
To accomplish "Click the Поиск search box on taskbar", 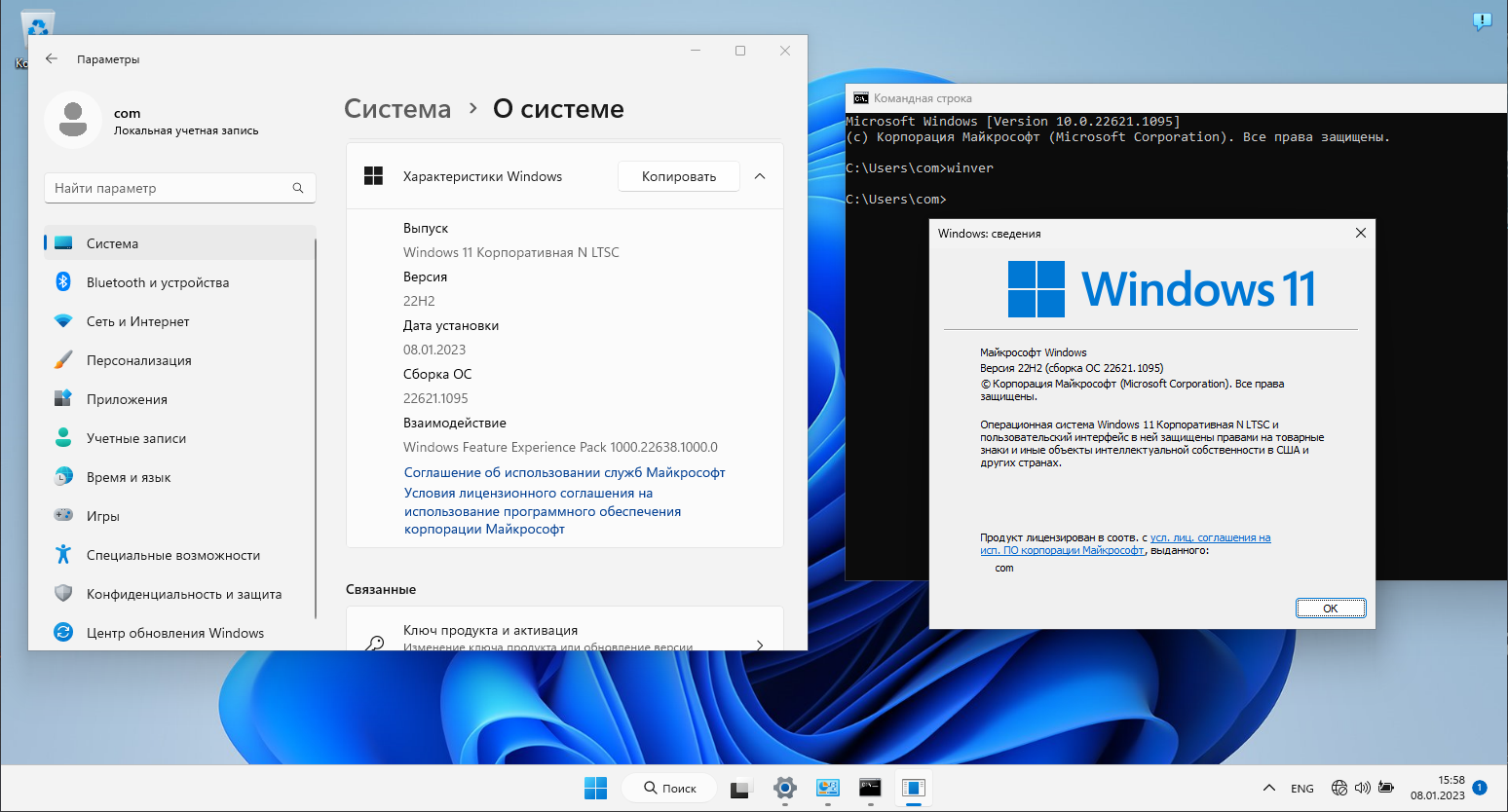I will click(x=671, y=788).
